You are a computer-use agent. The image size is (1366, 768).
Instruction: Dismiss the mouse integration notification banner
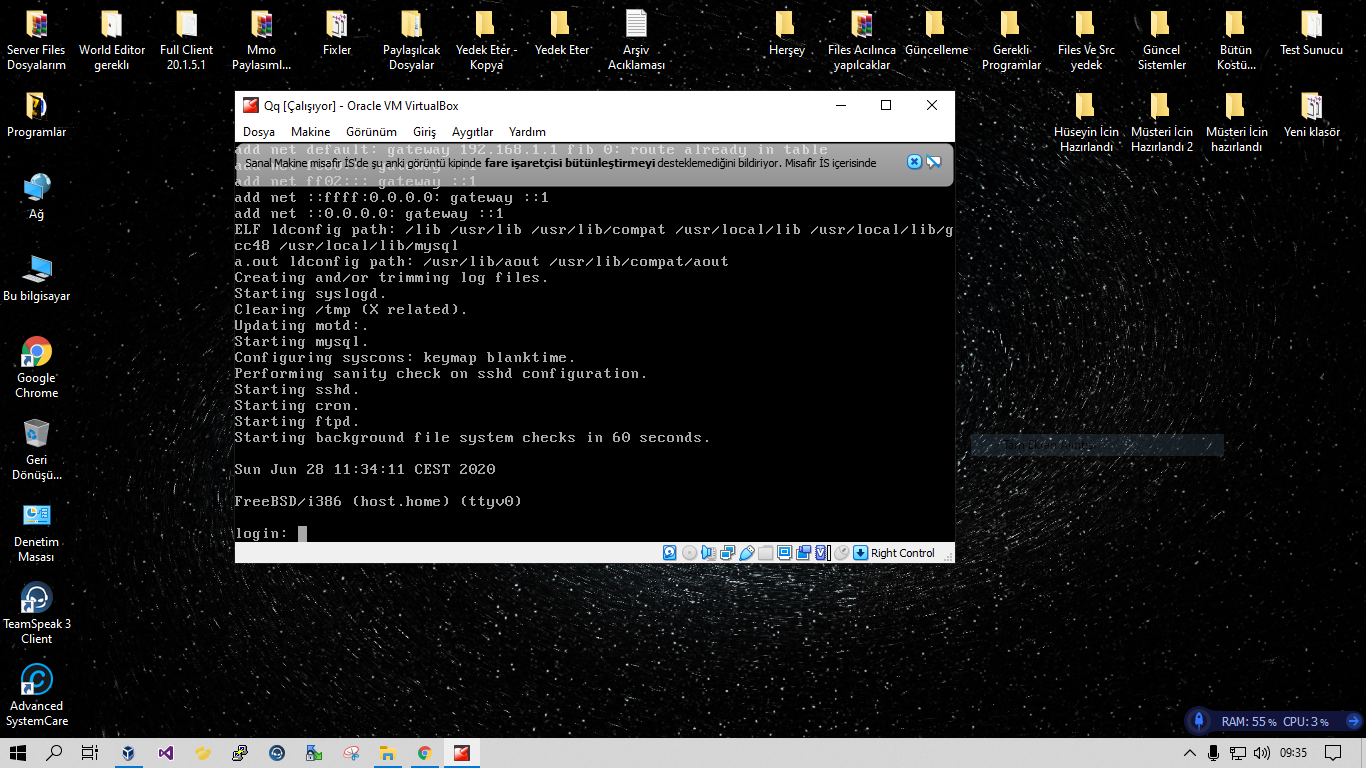(x=914, y=162)
